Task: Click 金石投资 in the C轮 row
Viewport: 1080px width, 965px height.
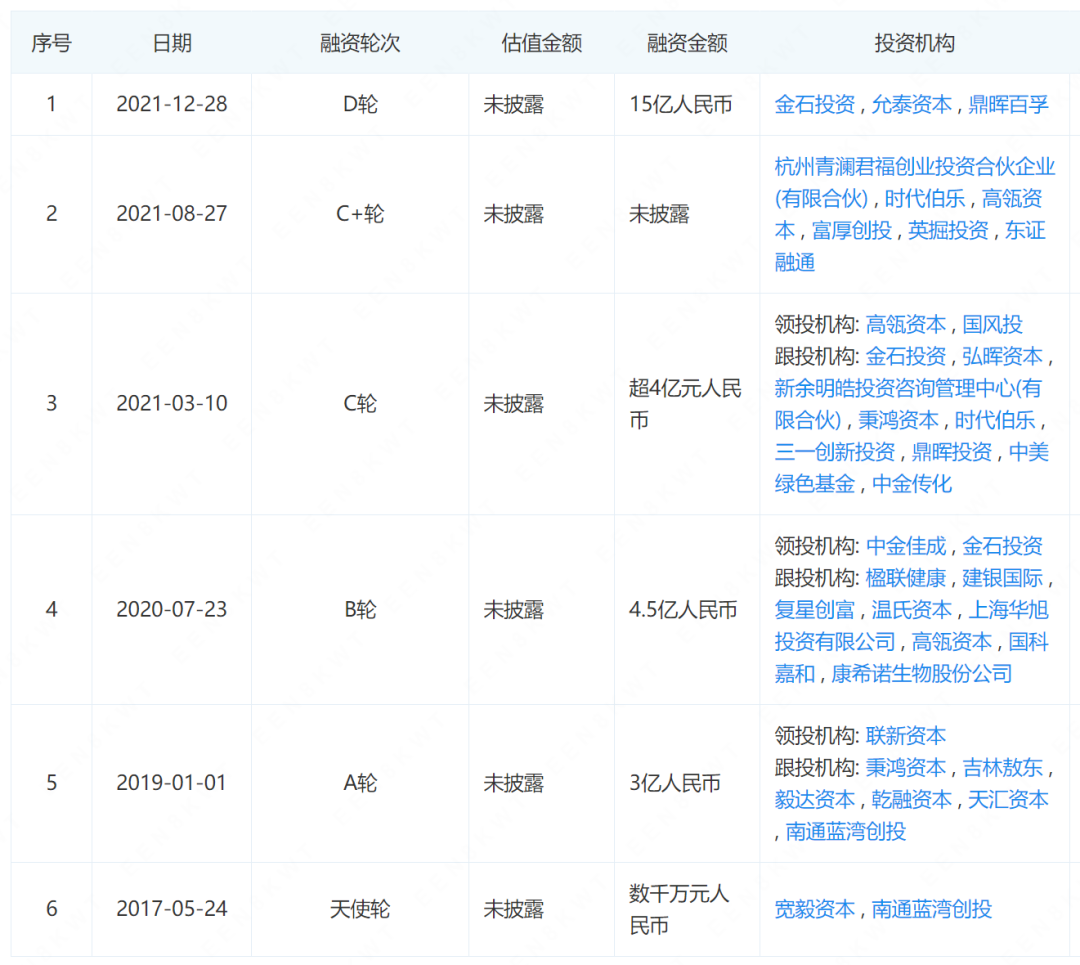Action: pos(906,357)
